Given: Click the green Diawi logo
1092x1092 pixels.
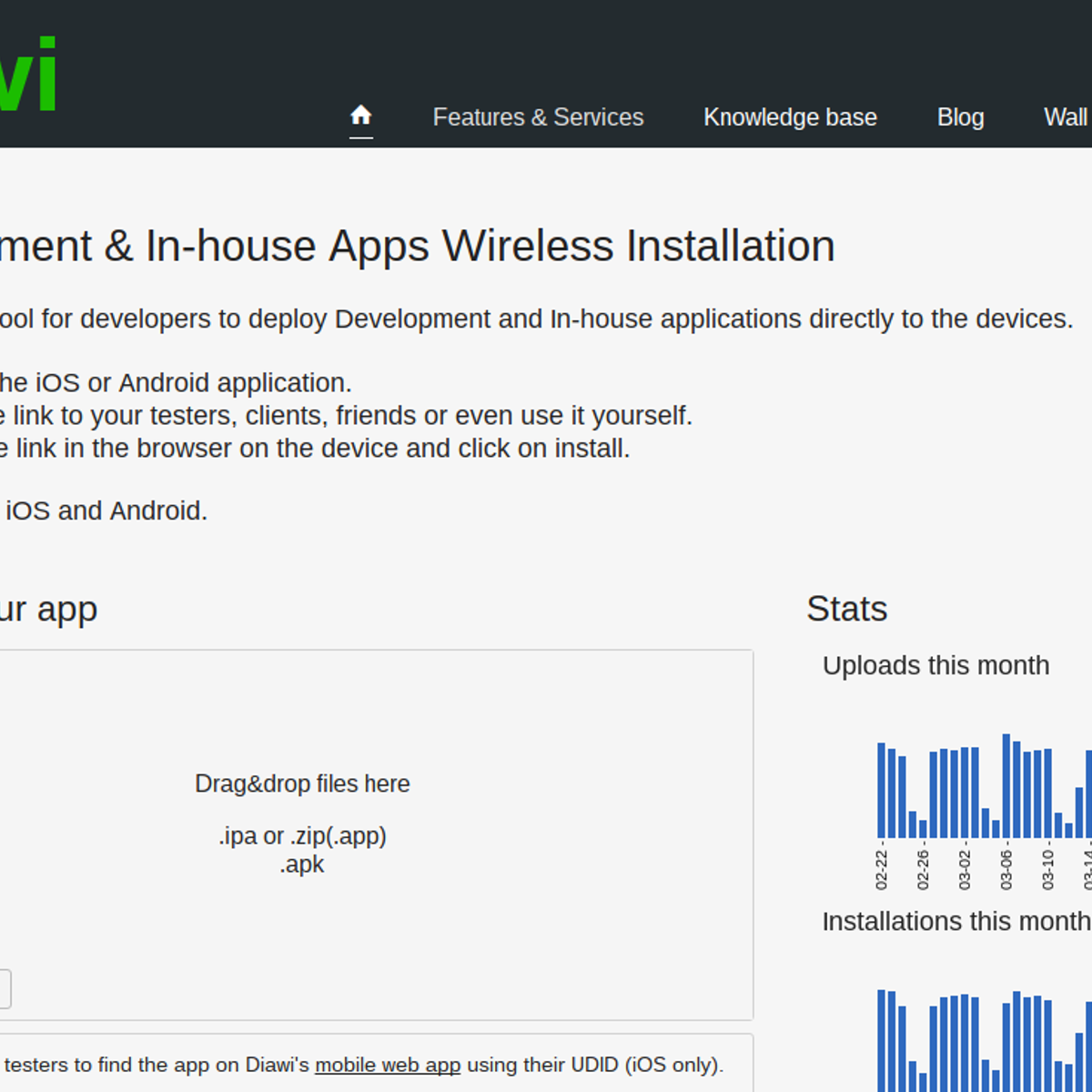Looking at the screenshot, I should pos(29,75).
